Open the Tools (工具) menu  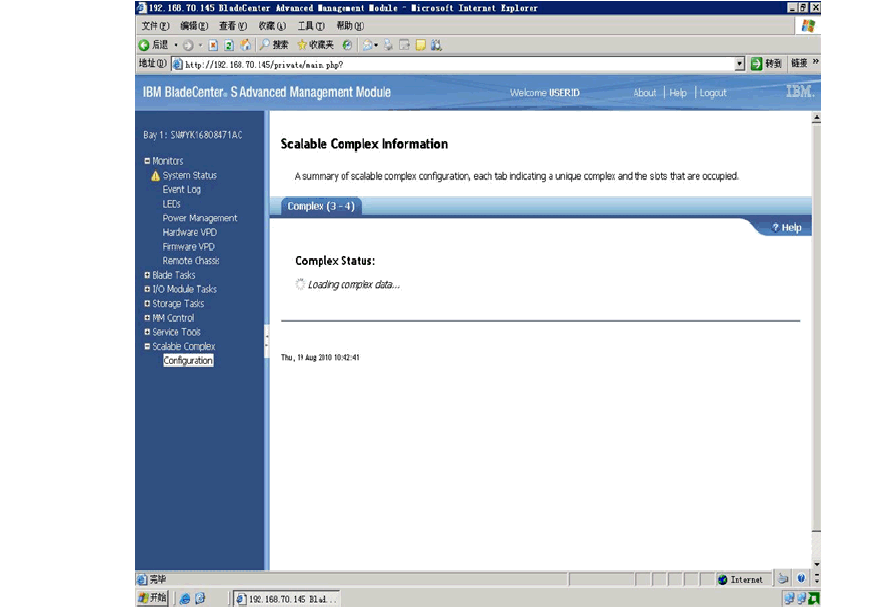point(311,26)
